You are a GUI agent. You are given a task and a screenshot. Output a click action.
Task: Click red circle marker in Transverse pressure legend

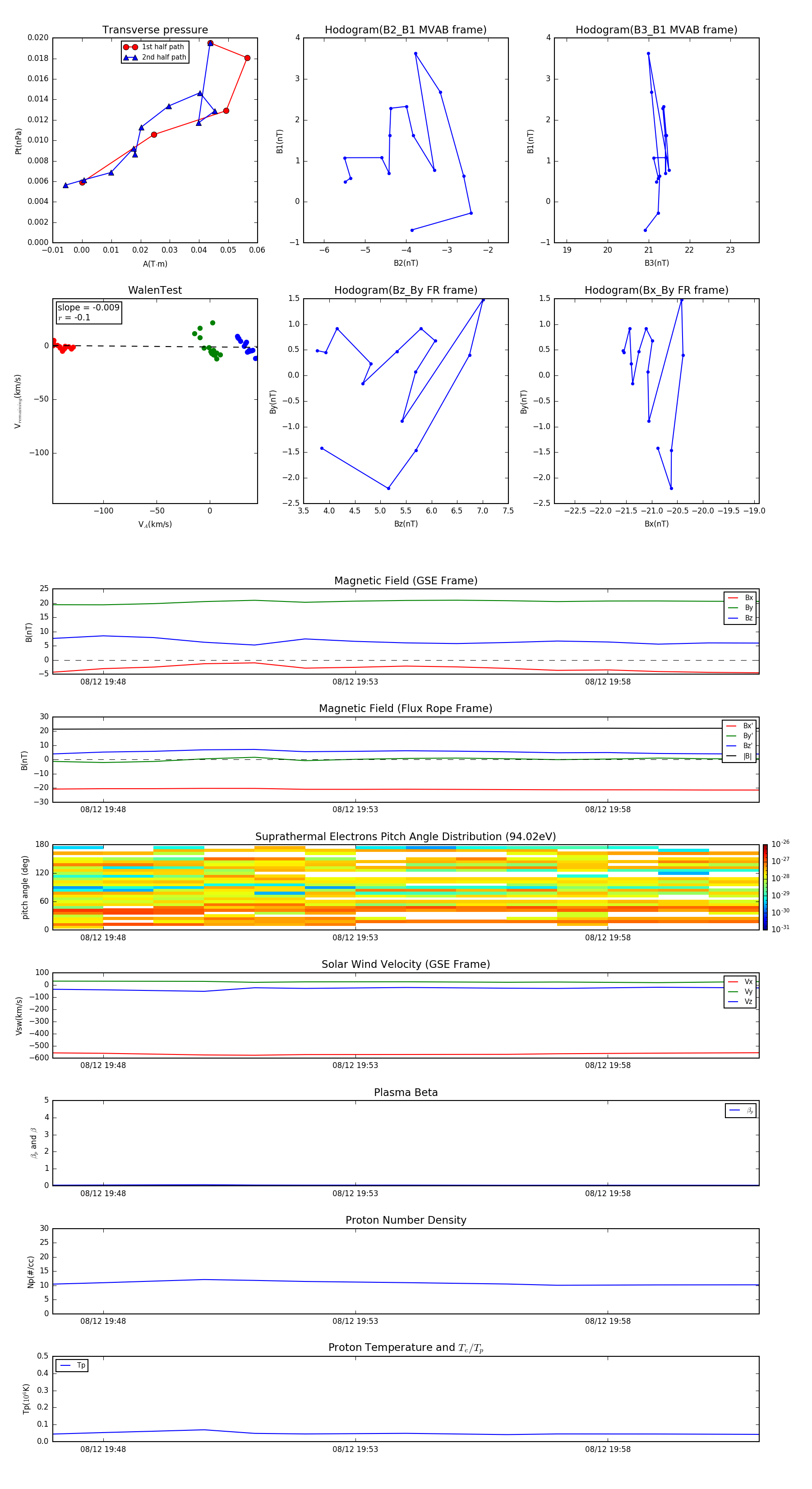130,47
